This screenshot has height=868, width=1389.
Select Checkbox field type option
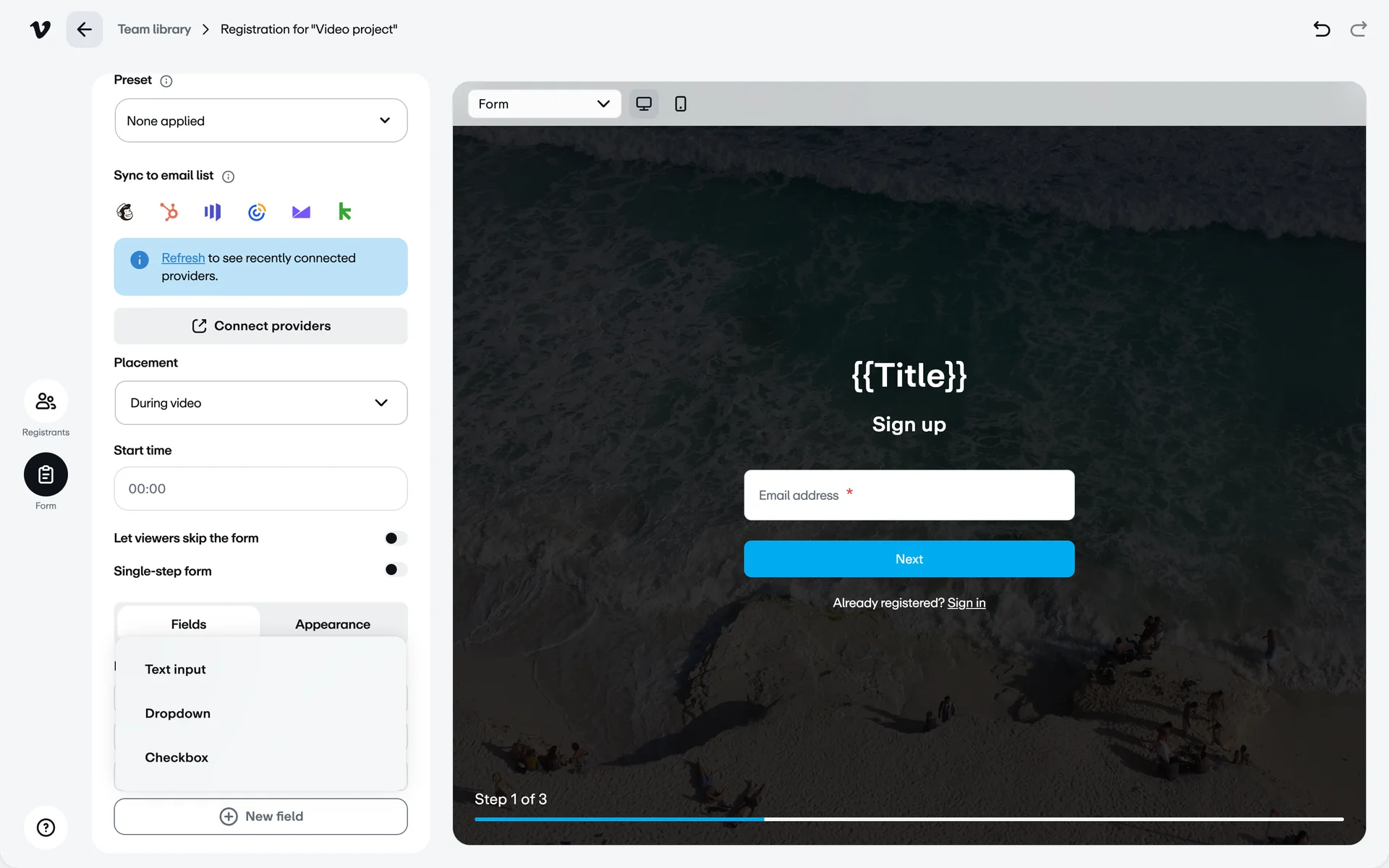click(177, 757)
